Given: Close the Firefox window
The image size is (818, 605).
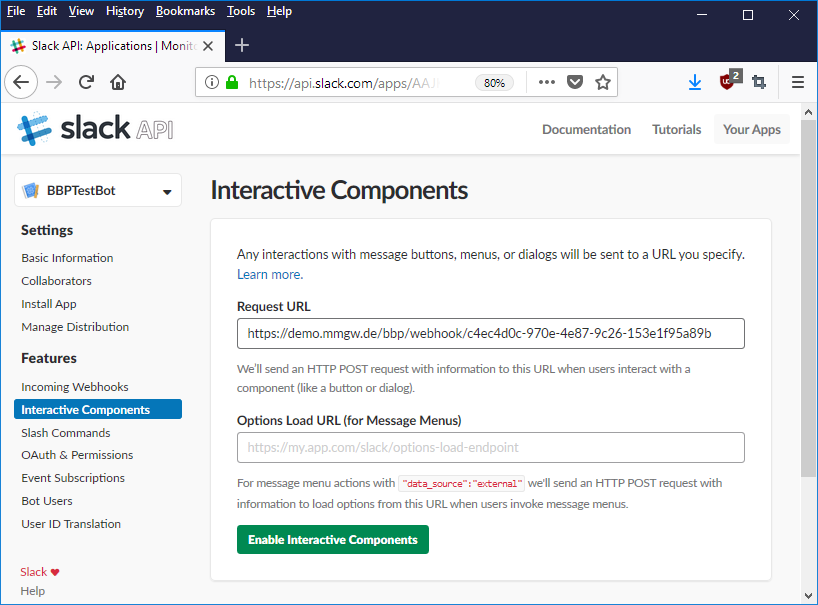Looking at the screenshot, I should coord(793,15).
